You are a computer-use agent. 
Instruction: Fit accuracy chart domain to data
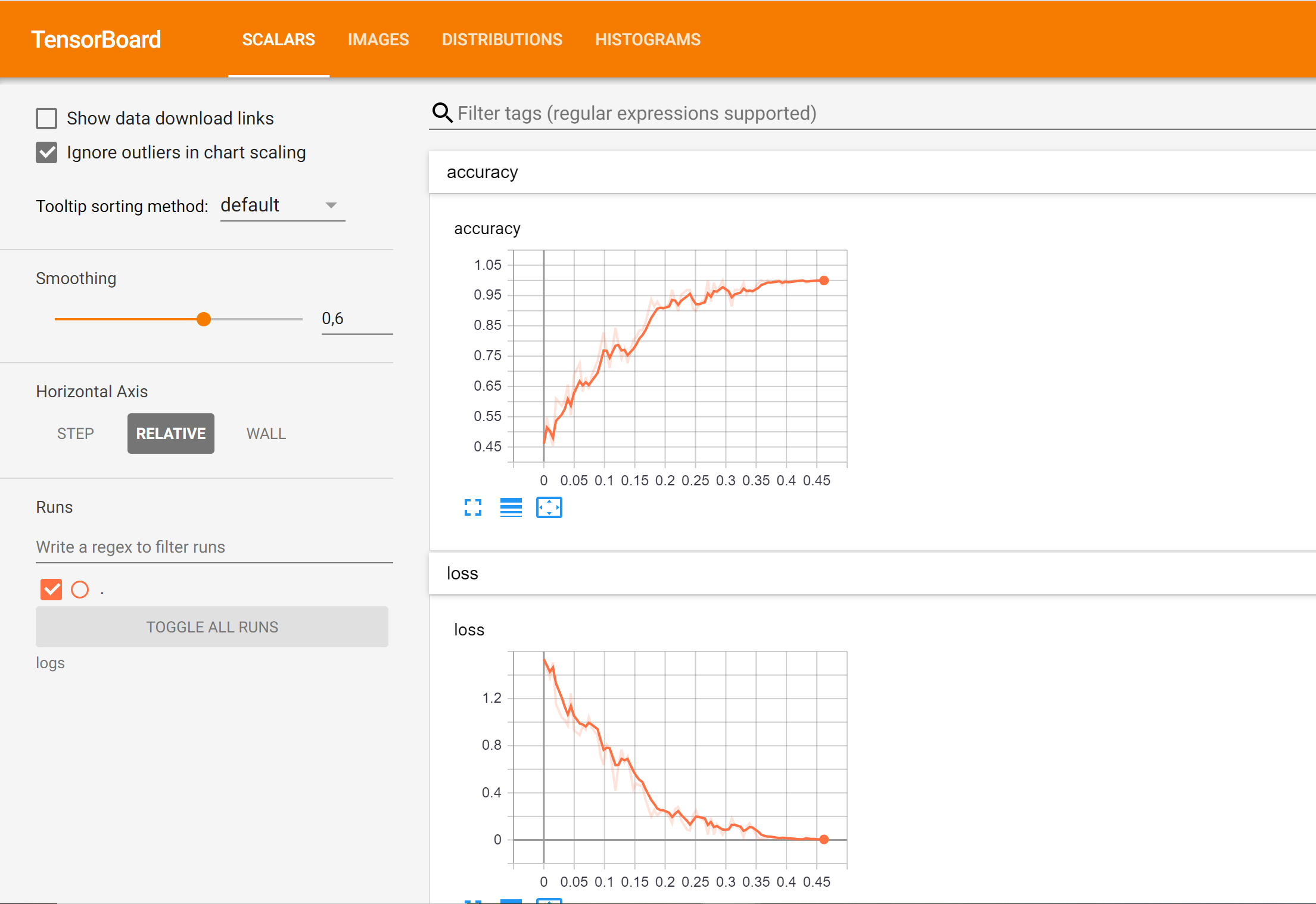click(x=549, y=507)
